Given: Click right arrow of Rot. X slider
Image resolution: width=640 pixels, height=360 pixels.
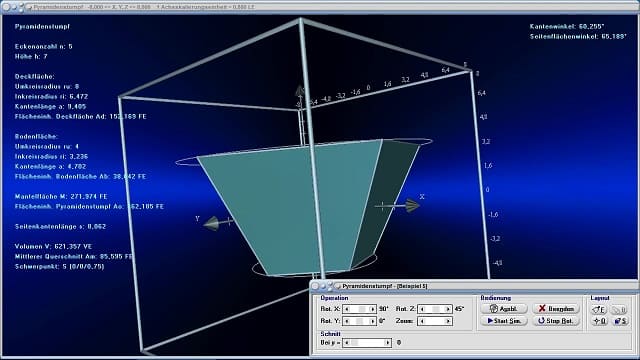Looking at the screenshot, I should [x=372, y=309].
